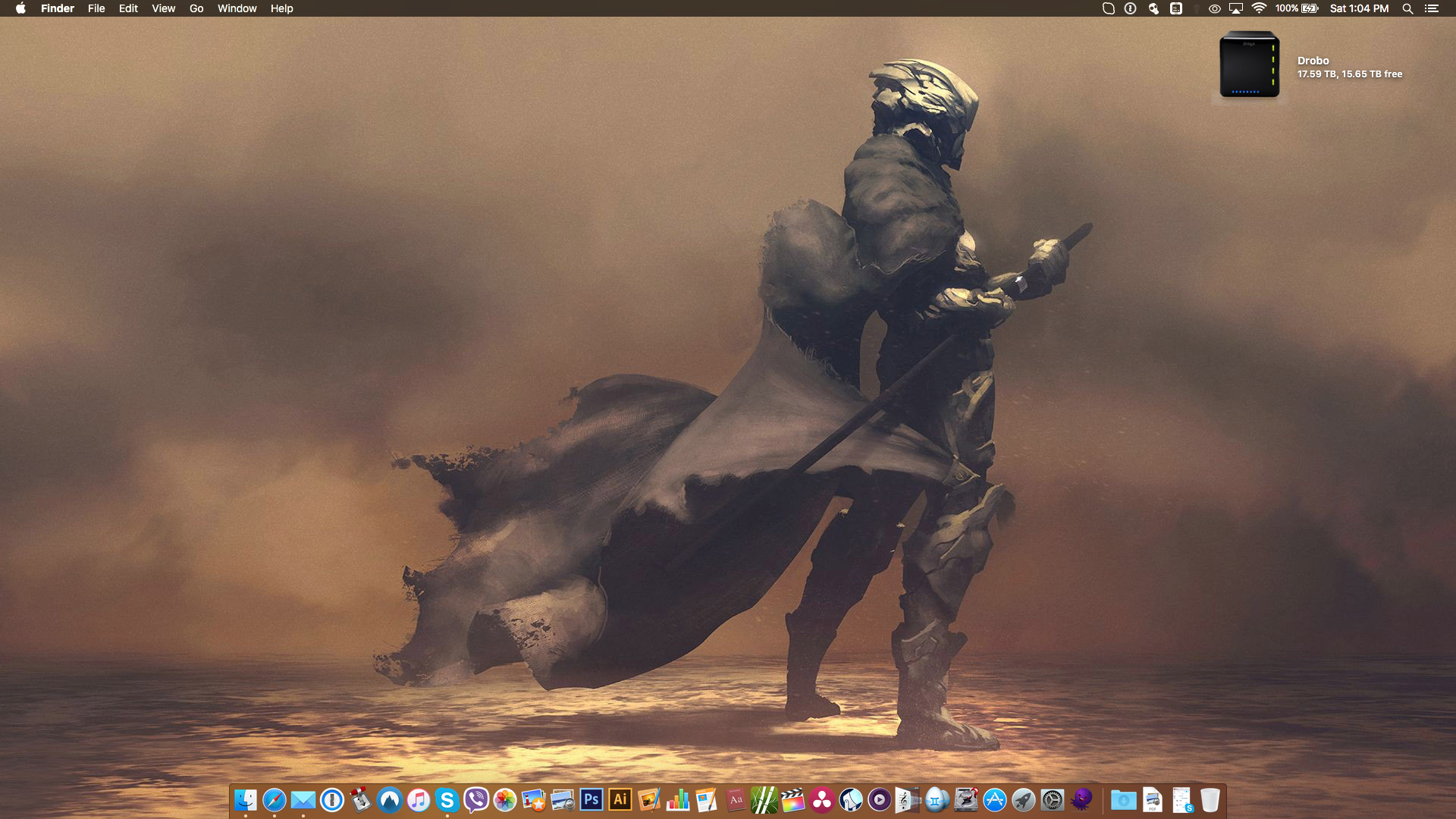Click the AirPlay display icon in menu bar

[1236, 8]
